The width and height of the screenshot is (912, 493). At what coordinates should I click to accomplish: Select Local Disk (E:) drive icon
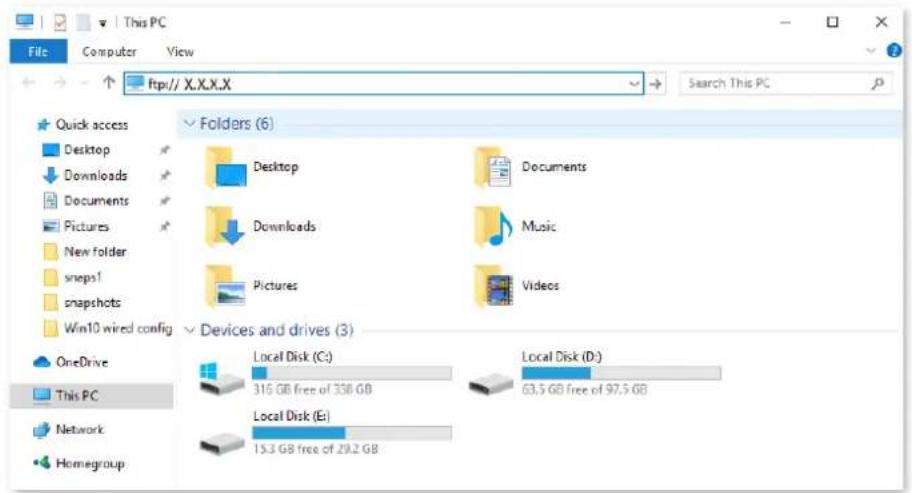[x=222, y=444]
